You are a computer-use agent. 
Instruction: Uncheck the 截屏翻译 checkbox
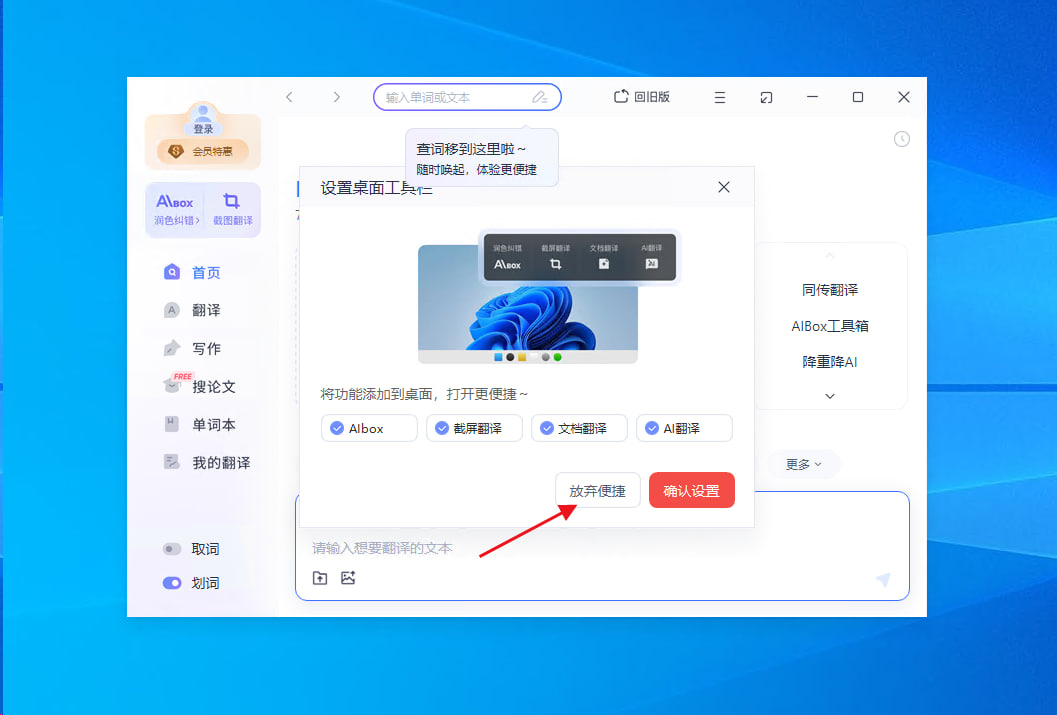441,428
